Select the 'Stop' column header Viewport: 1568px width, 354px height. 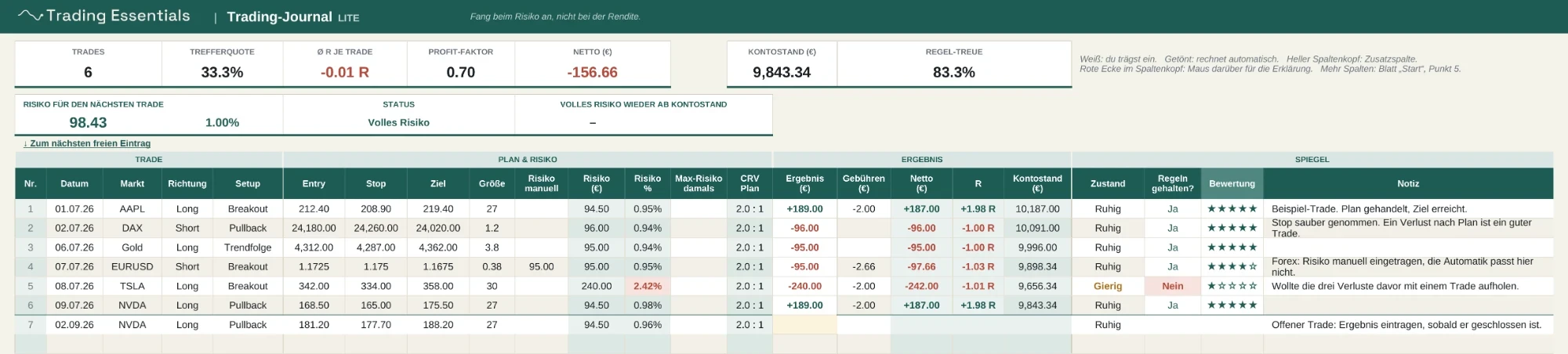(x=376, y=183)
